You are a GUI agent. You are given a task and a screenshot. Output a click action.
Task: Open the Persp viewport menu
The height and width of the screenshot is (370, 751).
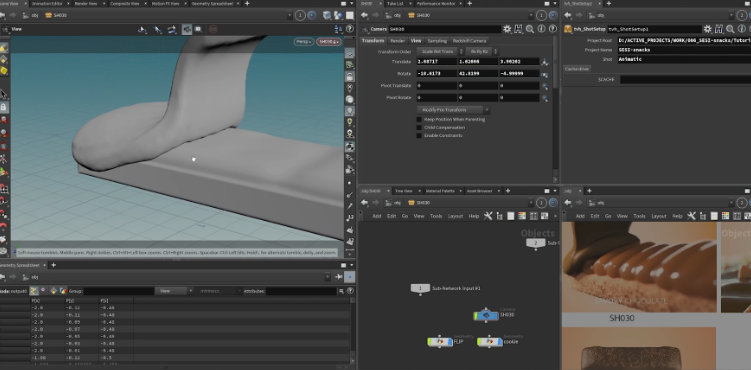pos(304,42)
